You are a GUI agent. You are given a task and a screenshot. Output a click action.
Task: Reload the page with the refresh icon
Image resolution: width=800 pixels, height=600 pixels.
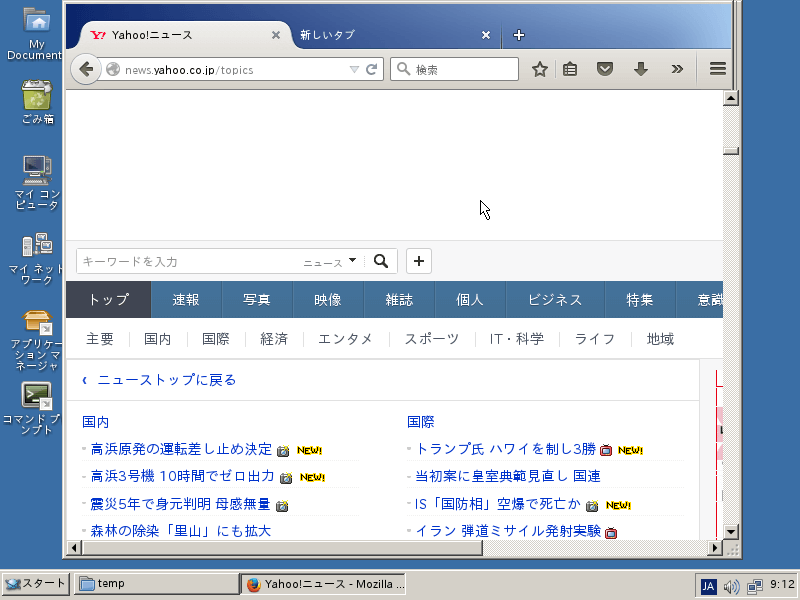[372, 69]
